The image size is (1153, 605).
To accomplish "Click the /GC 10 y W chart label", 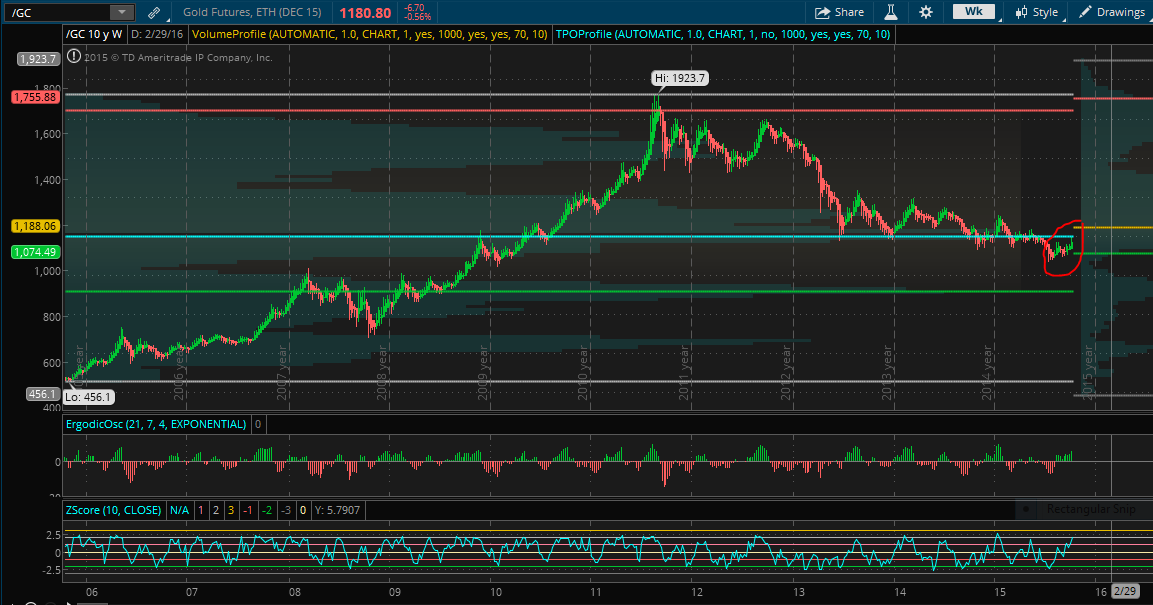I will (x=94, y=34).
